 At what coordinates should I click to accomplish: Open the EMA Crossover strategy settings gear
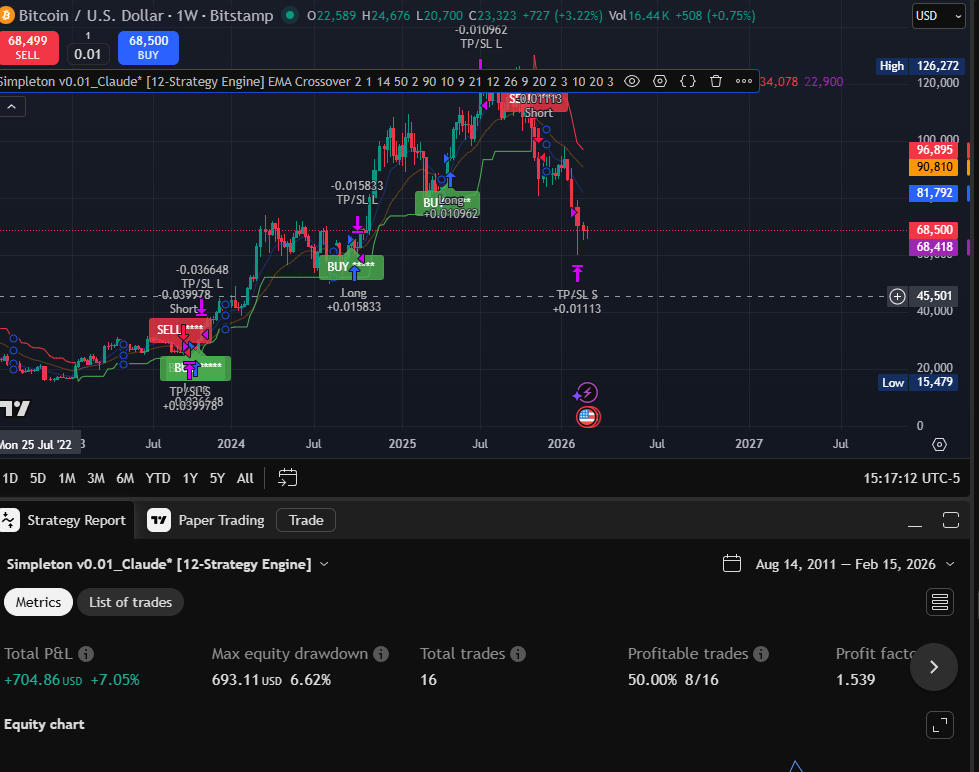(x=660, y=81)
